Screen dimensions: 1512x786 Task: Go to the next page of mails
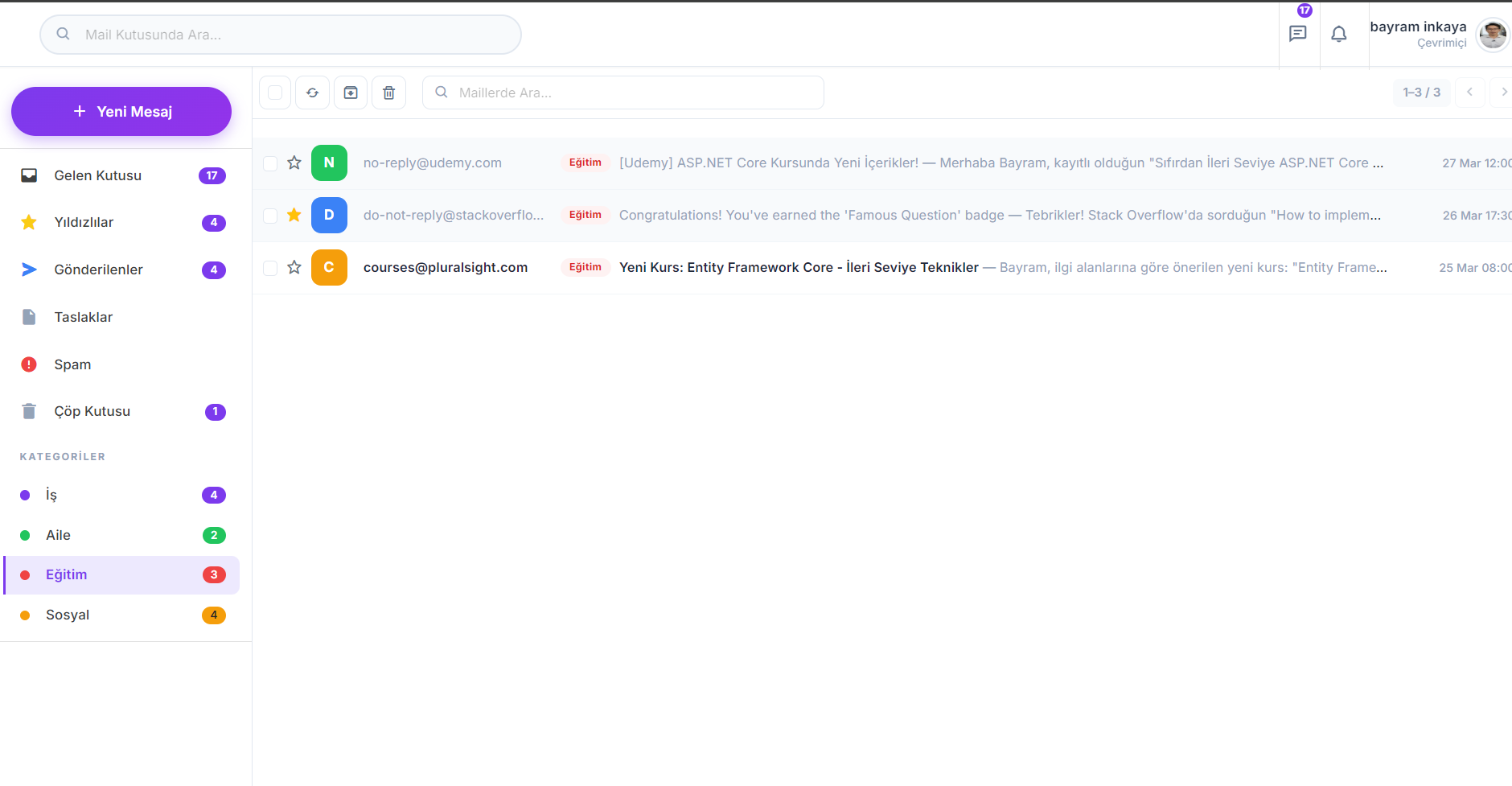pos(1502,92)
